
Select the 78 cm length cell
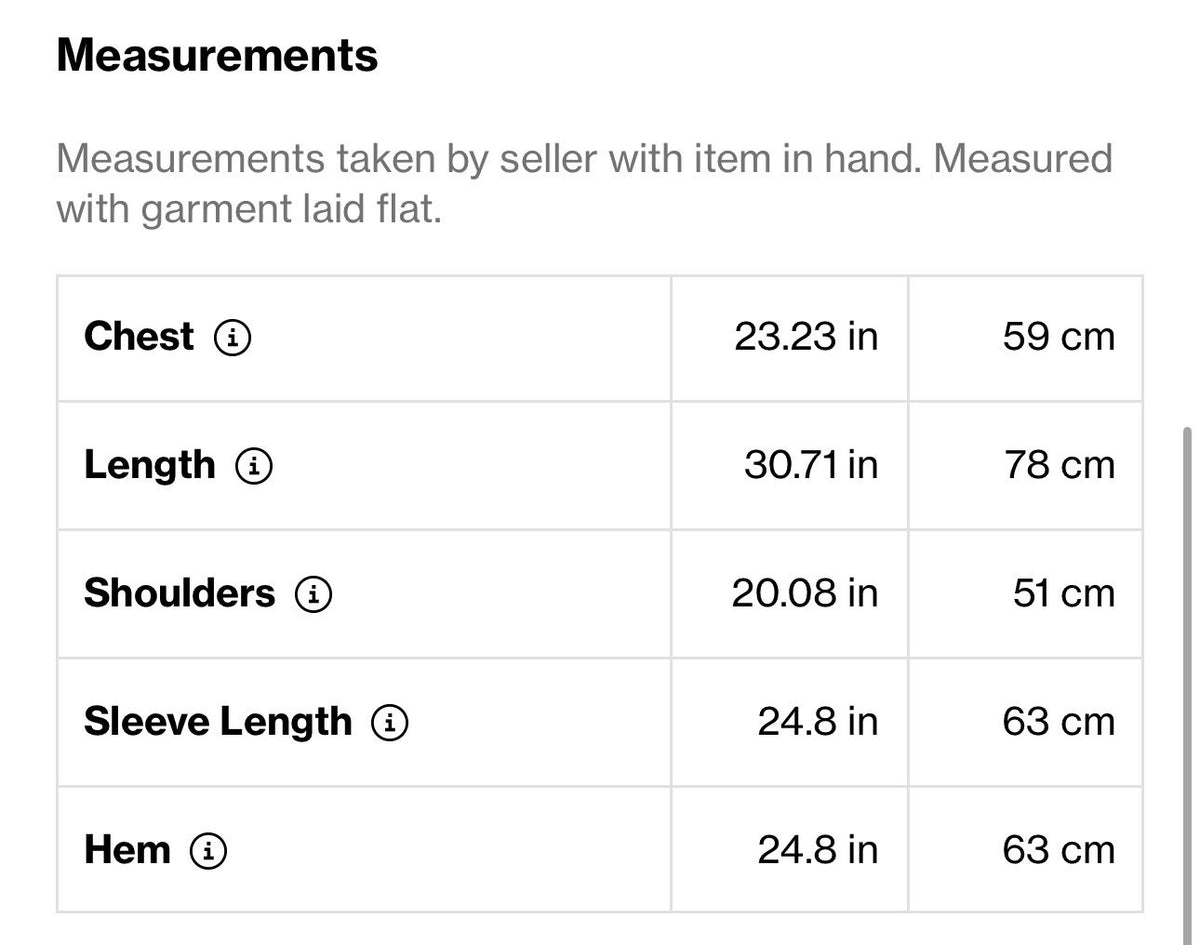(x=1026, y=466)
